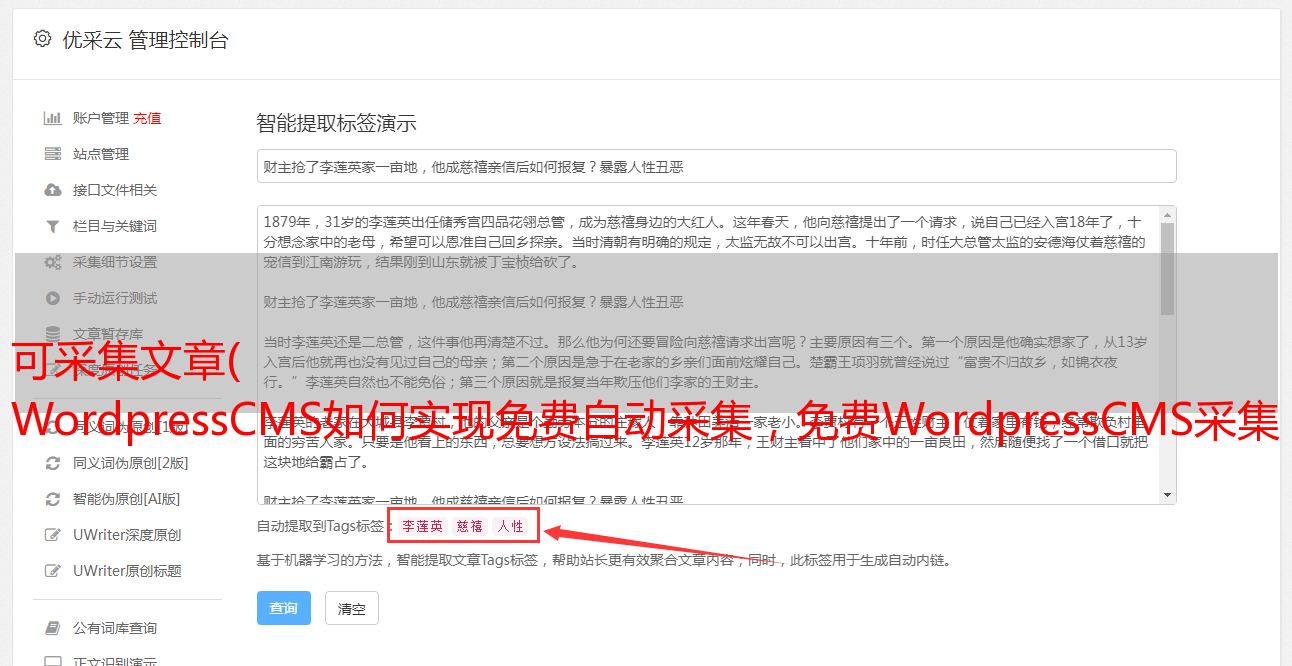Go to 站点管理 in the sidebar

101,154
